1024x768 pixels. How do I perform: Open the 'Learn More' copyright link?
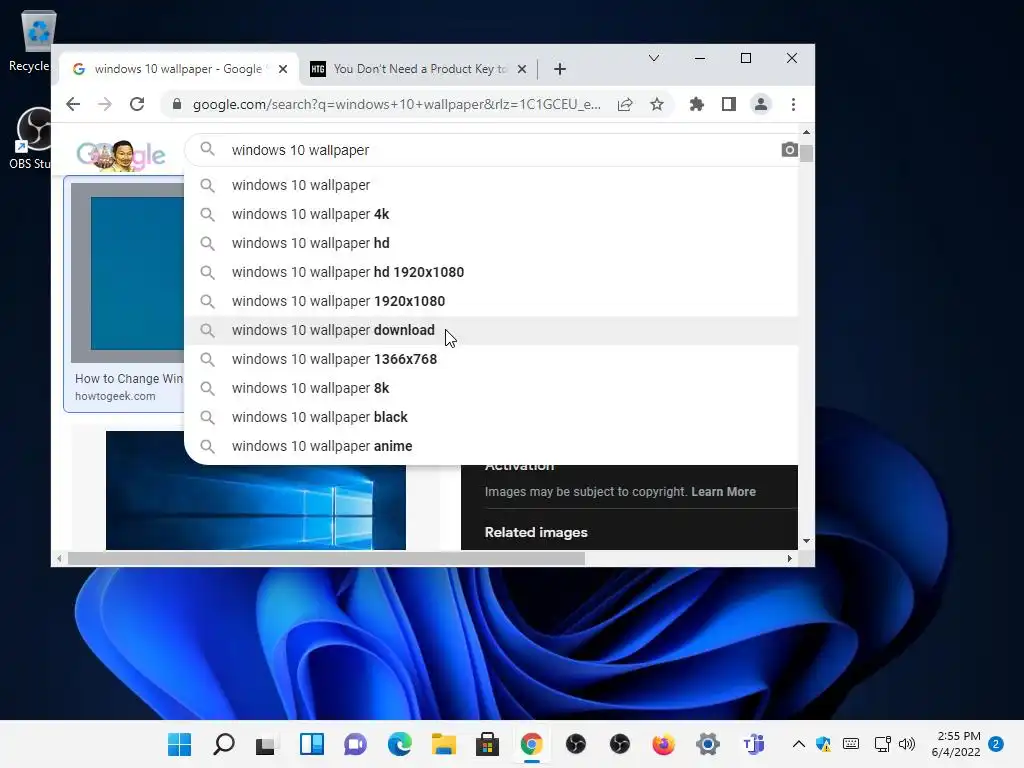[x=723, y=492]
